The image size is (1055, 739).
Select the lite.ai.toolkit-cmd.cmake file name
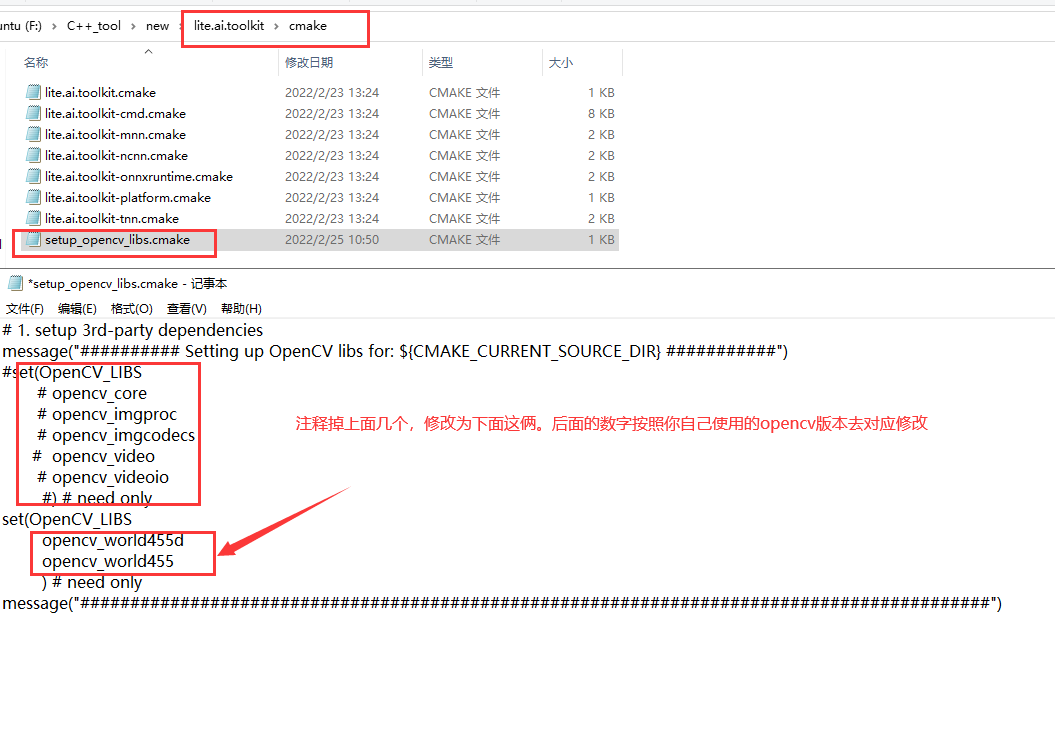(x=115, y=113)
